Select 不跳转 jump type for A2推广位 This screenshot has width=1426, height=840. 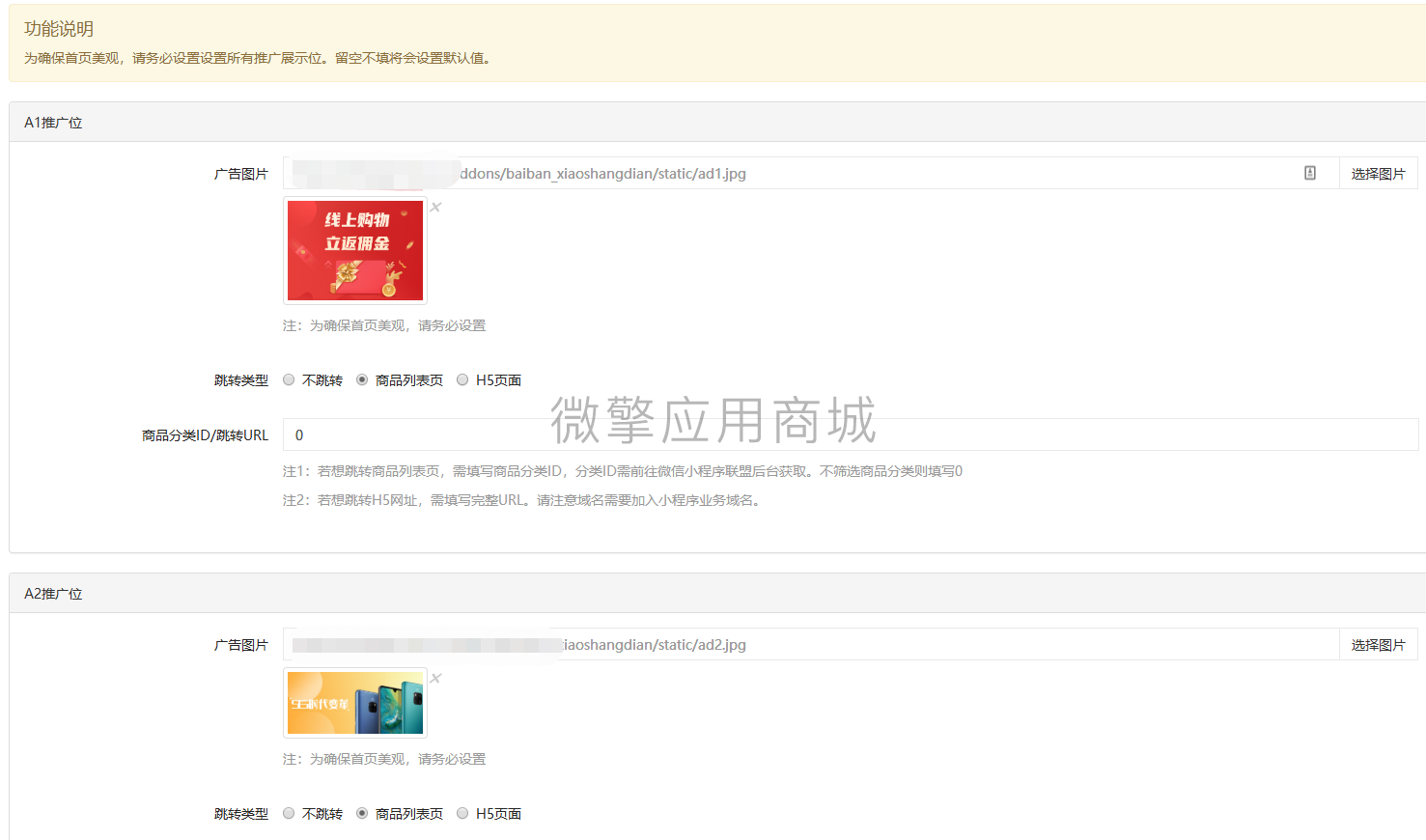289,813
